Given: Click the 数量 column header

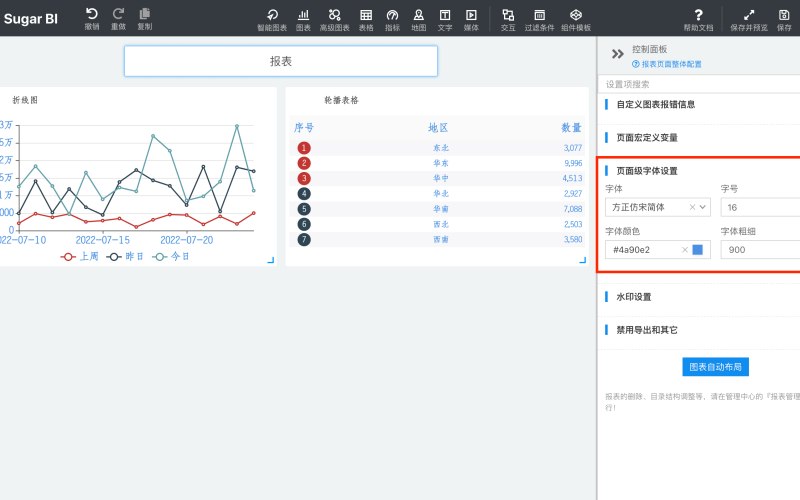Looking at the screenshot, I should pyautogui.click(x=571, y=128).
